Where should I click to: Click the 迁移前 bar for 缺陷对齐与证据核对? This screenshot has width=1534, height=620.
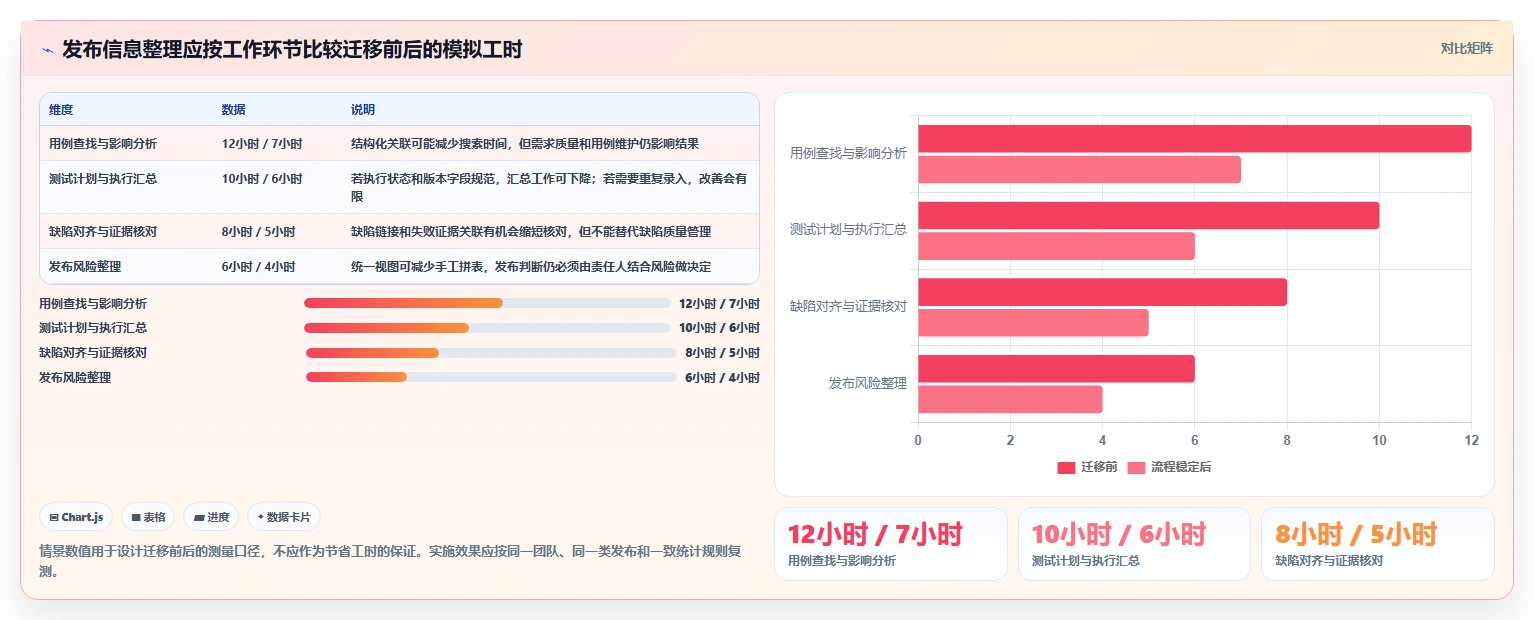pyautogui.click(x=1102, y=292)
